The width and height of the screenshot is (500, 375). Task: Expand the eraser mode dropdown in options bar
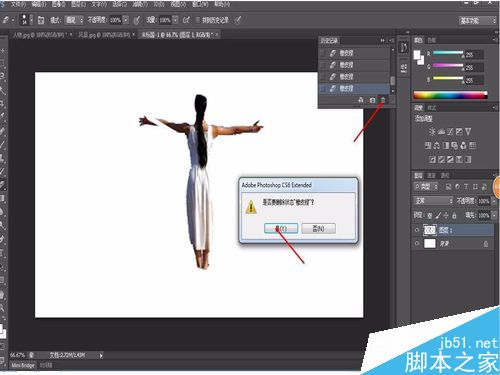(74, 20)
